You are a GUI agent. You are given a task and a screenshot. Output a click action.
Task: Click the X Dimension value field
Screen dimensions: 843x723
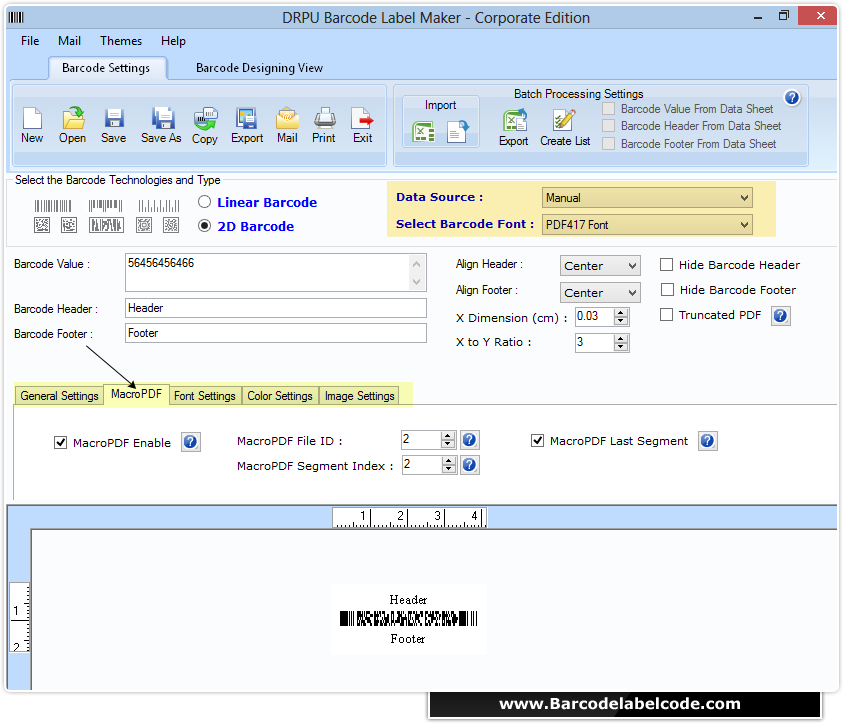point(594,316)
